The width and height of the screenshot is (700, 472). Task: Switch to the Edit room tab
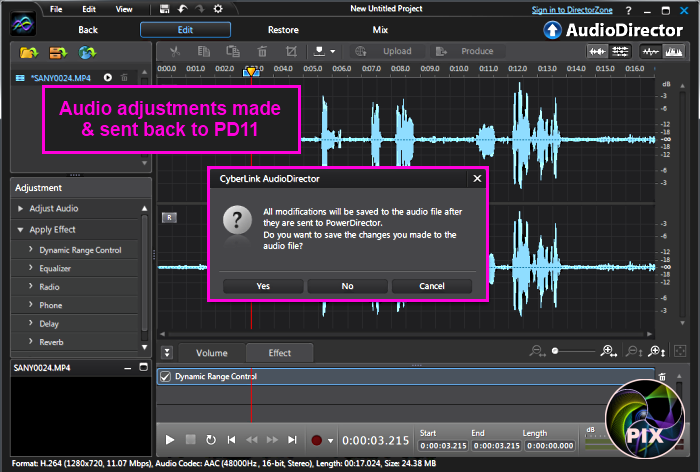[185, 30]
